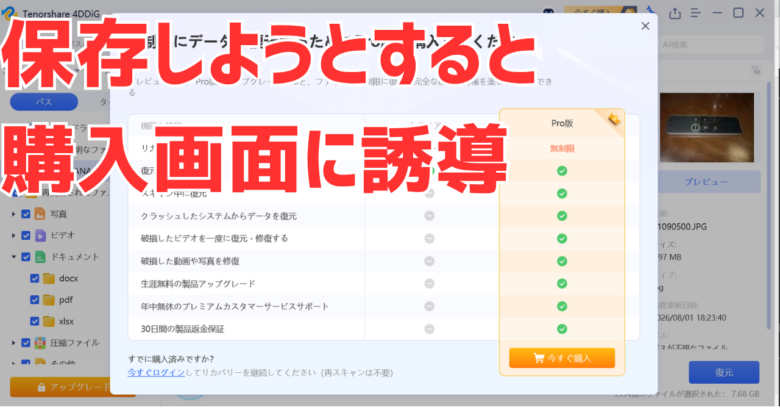Image resolution: width=780 pixels, height=410 pixels.
Task: Click Pro checkmark for 破損したビデオを一度に row
Action: coord(562,239)
